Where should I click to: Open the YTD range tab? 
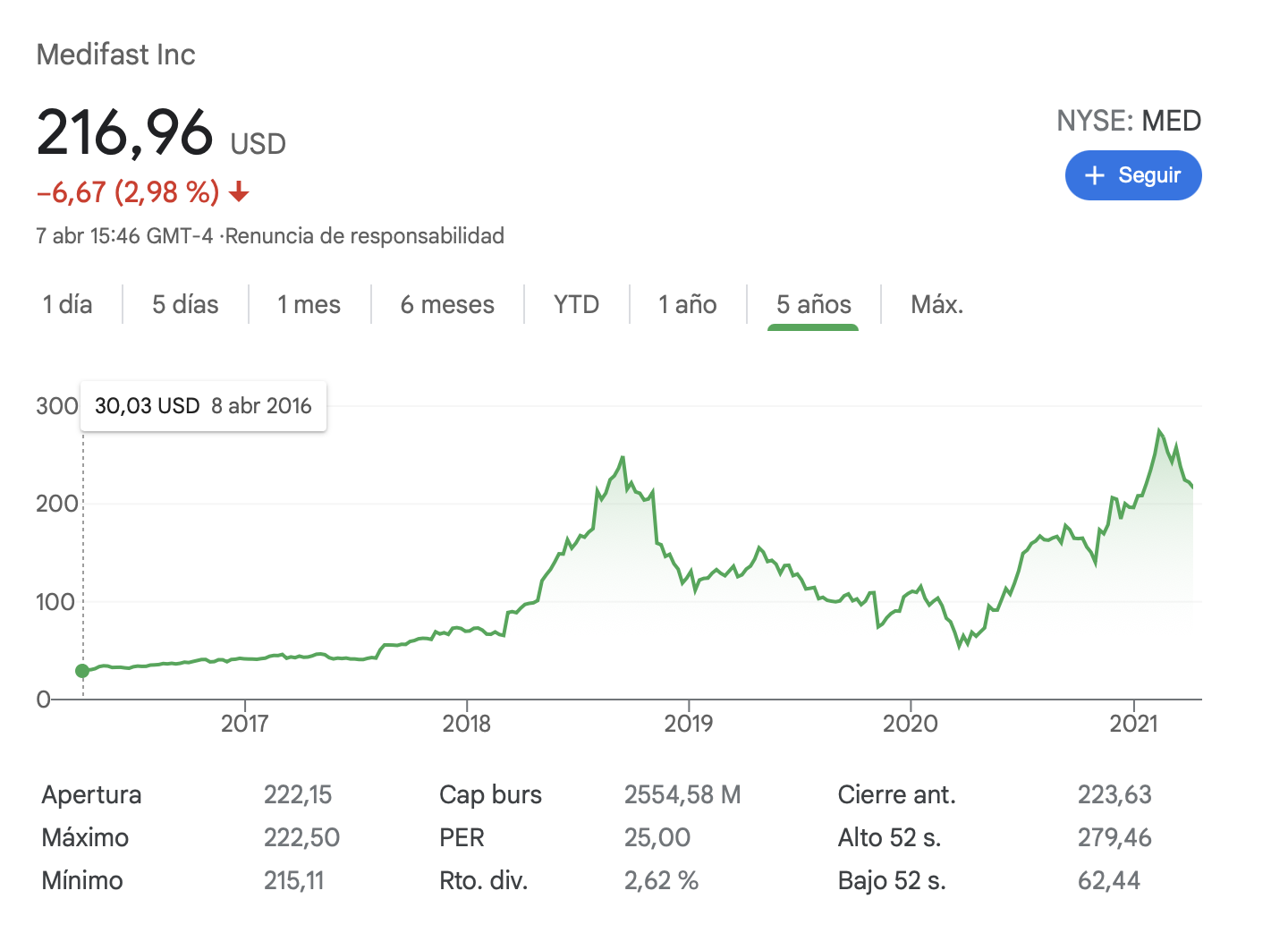click(576, 304)
